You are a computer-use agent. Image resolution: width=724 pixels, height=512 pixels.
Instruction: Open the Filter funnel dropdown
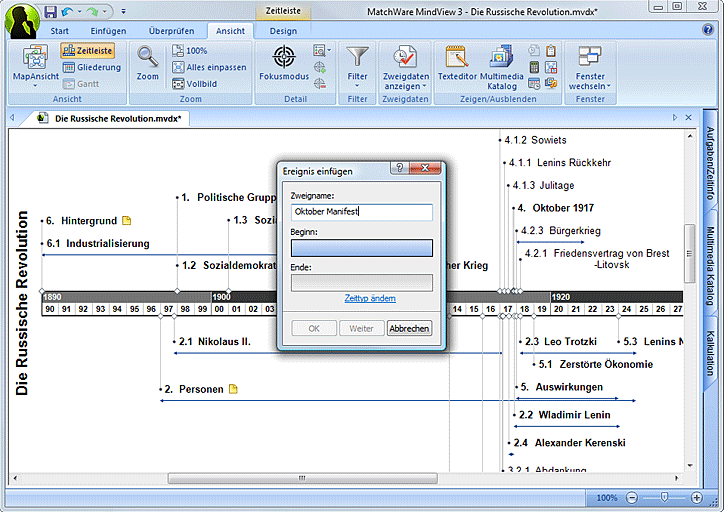click(357, 67)
